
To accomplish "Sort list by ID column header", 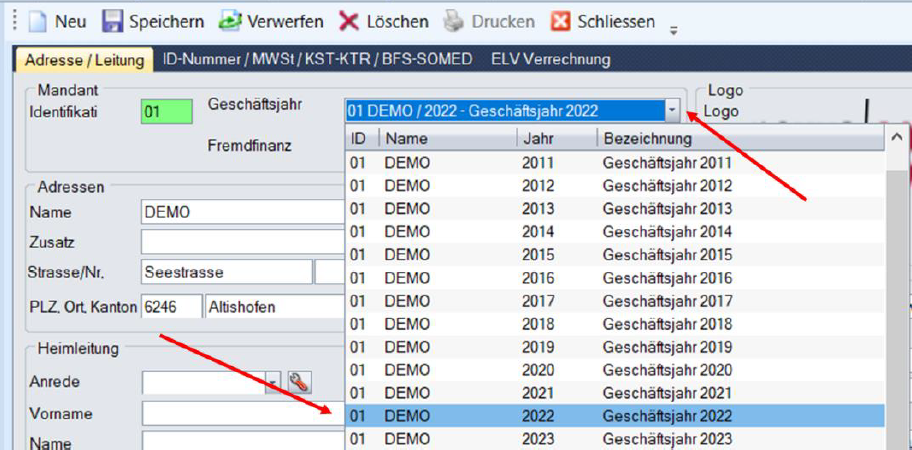I will tap(362, 139).
